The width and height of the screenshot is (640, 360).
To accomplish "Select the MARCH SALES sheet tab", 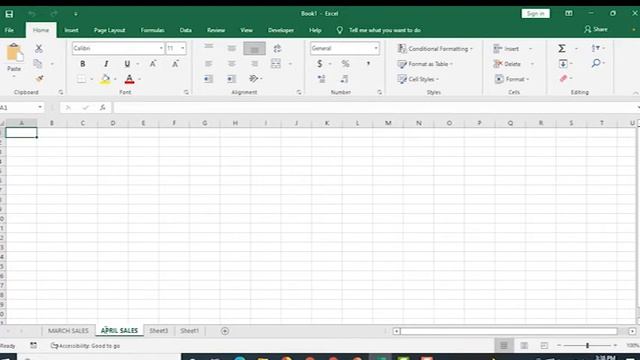I will (68, 331).
